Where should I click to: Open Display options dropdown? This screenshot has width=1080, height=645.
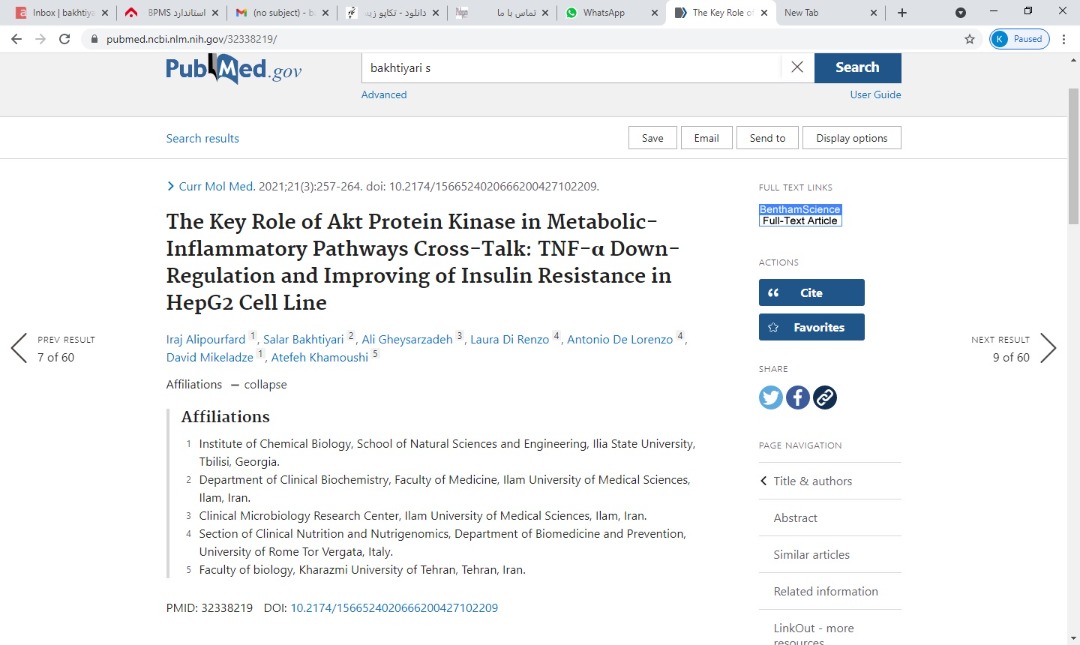[x=851, y=138]
